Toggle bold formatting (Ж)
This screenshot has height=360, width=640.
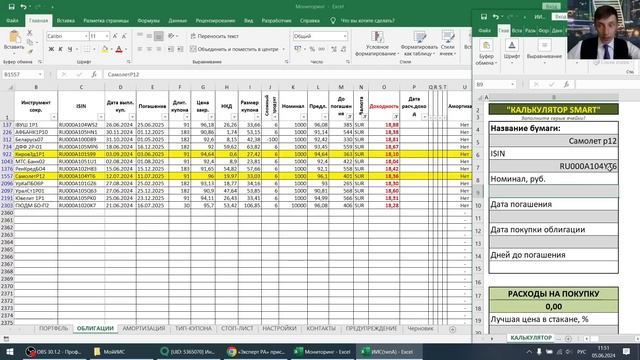(51, 49)
